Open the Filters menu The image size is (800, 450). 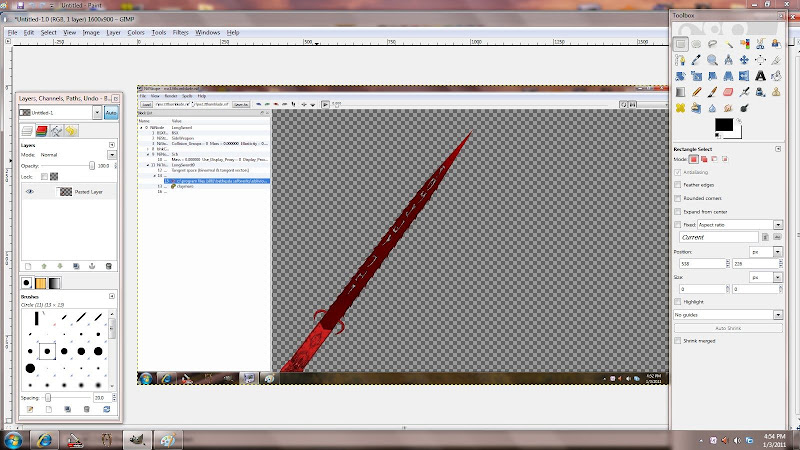pos(180,32)
